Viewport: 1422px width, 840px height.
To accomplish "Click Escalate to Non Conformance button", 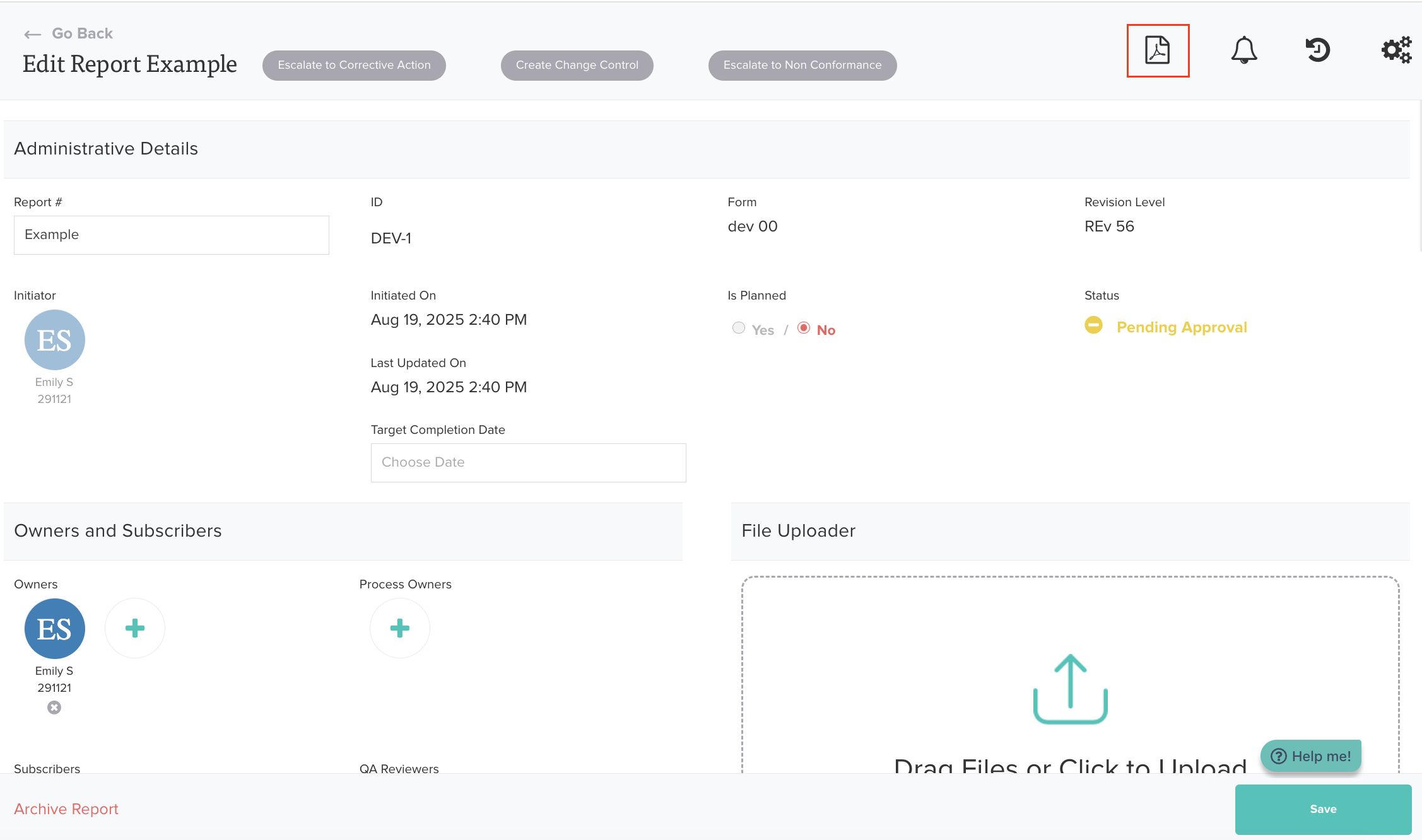I will click(802, 65).
